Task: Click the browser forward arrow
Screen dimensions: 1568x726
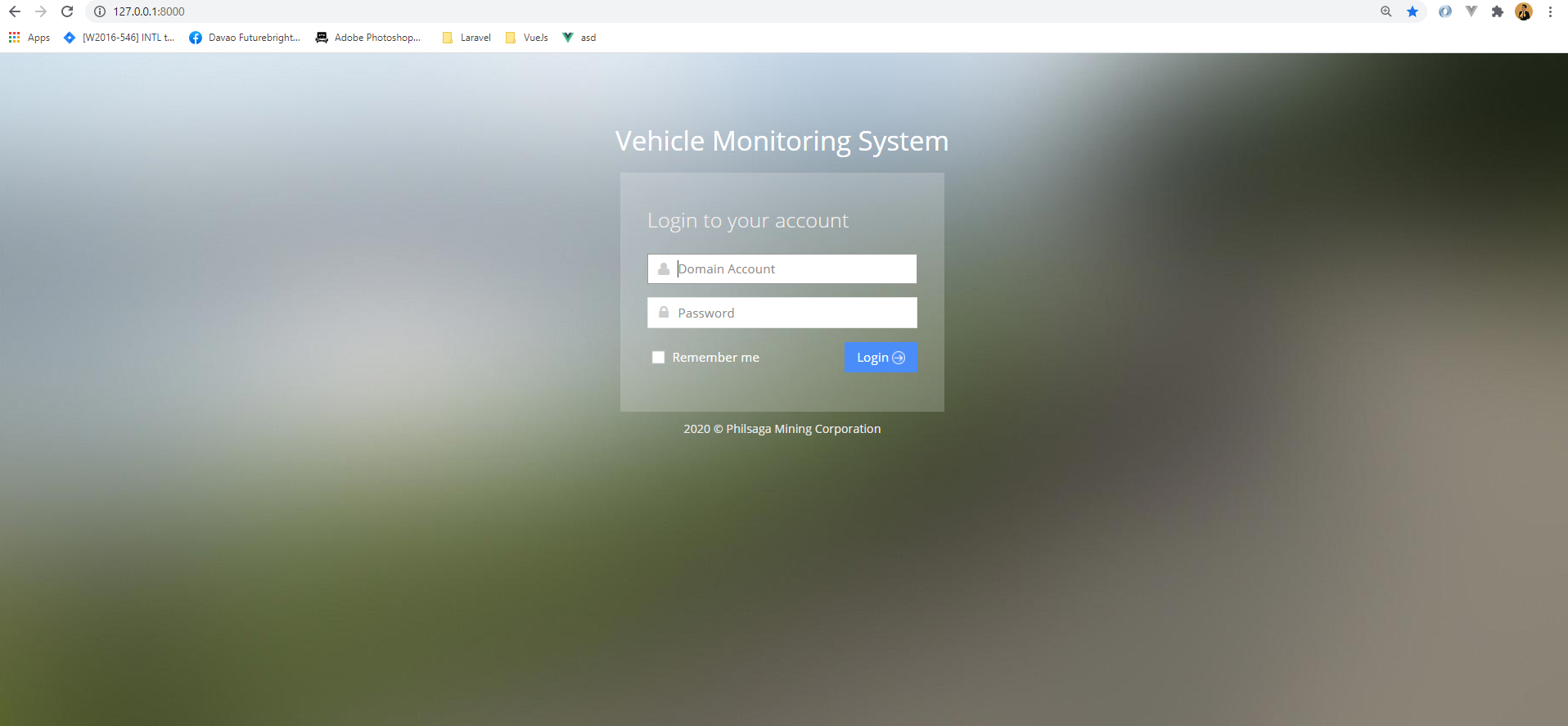Action: coord(41,11)
